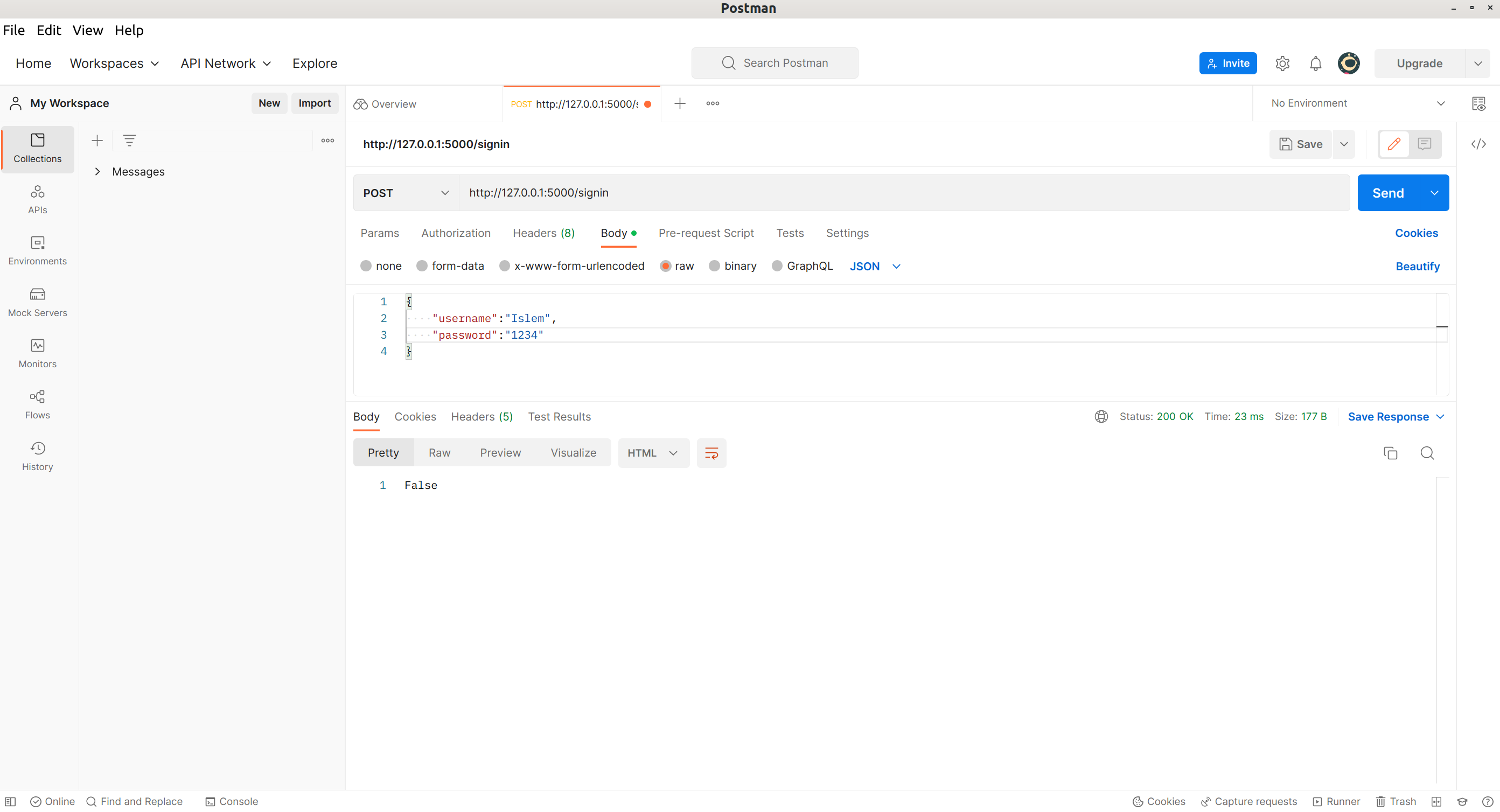This screenshot has height=812, width=1500.
Task: Open the POST method dropdown
Action: click(x=406, y=193)
